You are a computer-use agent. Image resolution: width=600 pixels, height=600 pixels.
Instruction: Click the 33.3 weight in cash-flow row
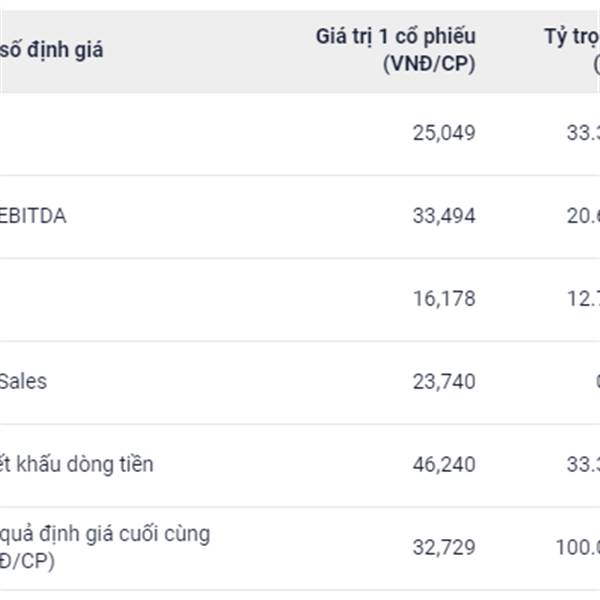[583, 465]
